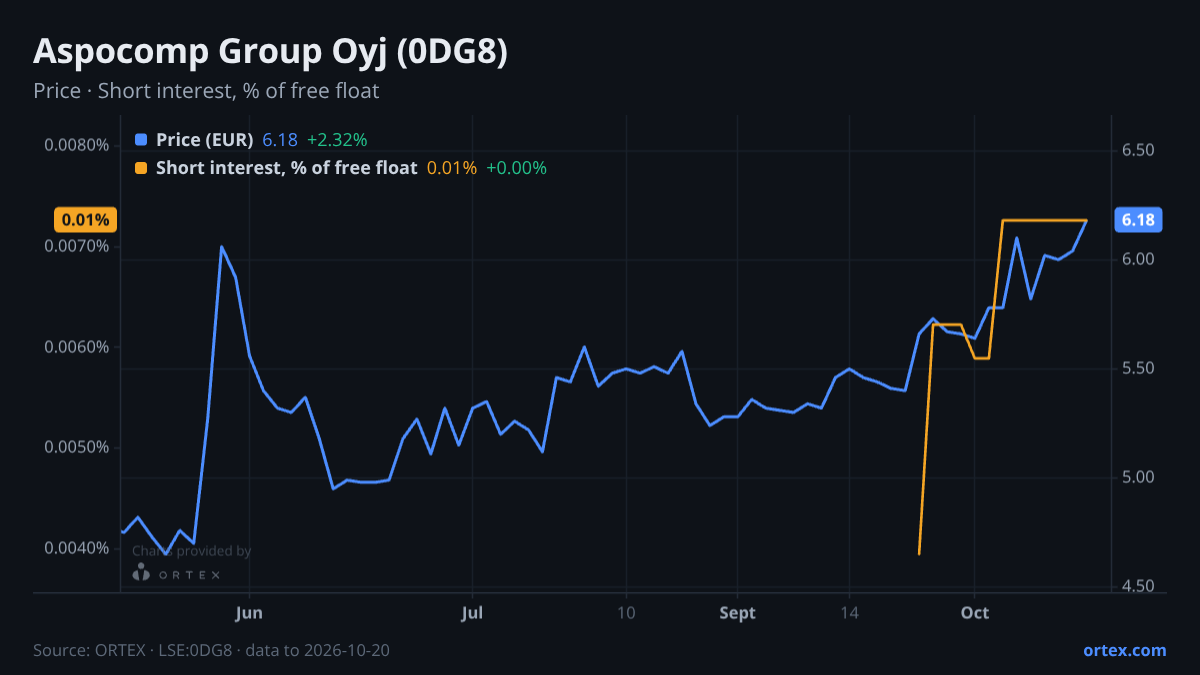
Task: Select the chart title Aspocomp Group Oyj (0DG8)
Action: tap(270, 52)
